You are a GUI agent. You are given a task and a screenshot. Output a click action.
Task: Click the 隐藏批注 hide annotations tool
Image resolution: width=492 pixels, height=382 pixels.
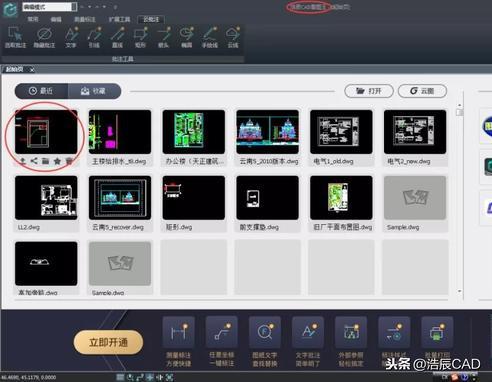tap(44, 37)
